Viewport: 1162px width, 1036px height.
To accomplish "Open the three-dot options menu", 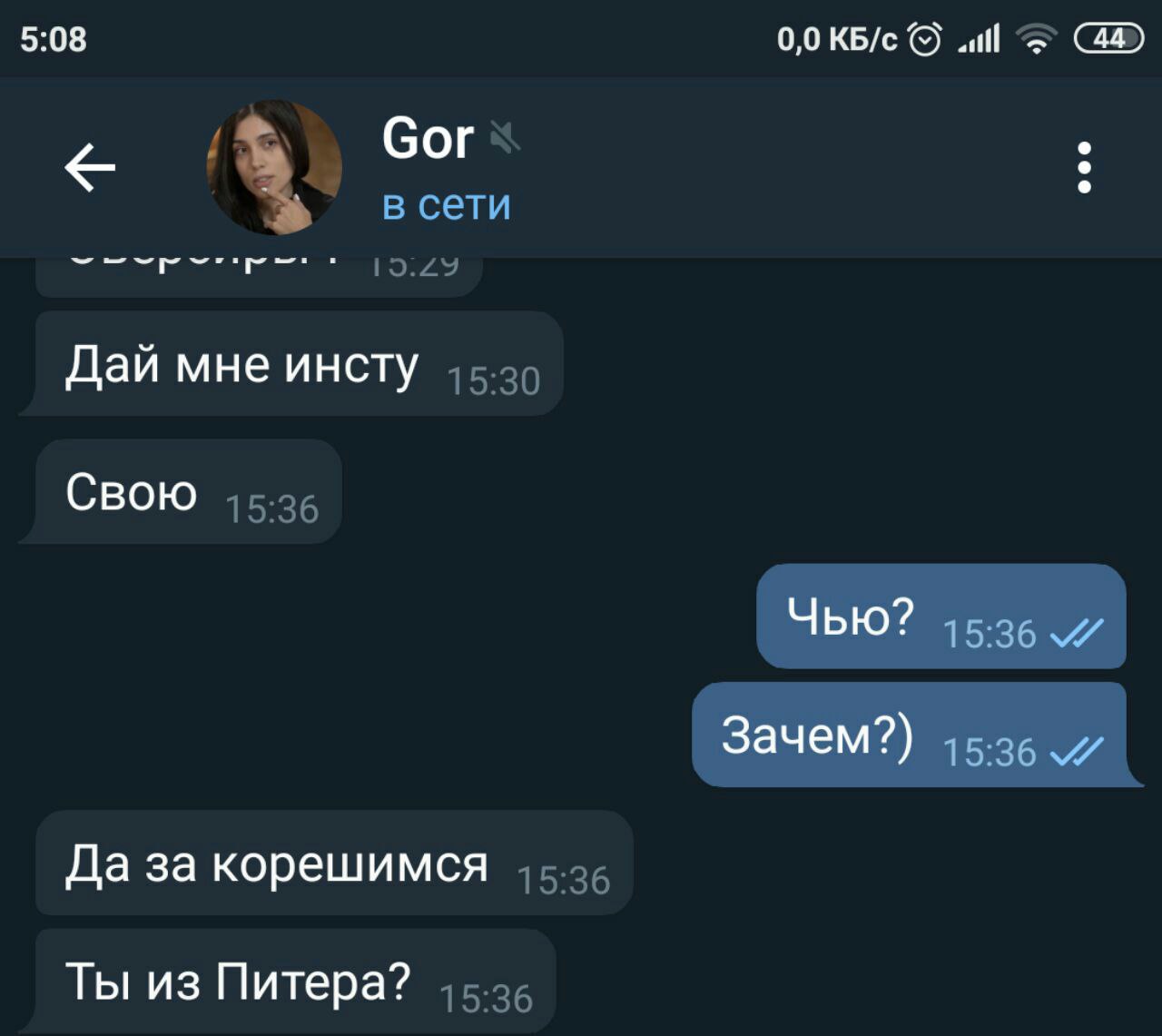I will click(1084, 168).
